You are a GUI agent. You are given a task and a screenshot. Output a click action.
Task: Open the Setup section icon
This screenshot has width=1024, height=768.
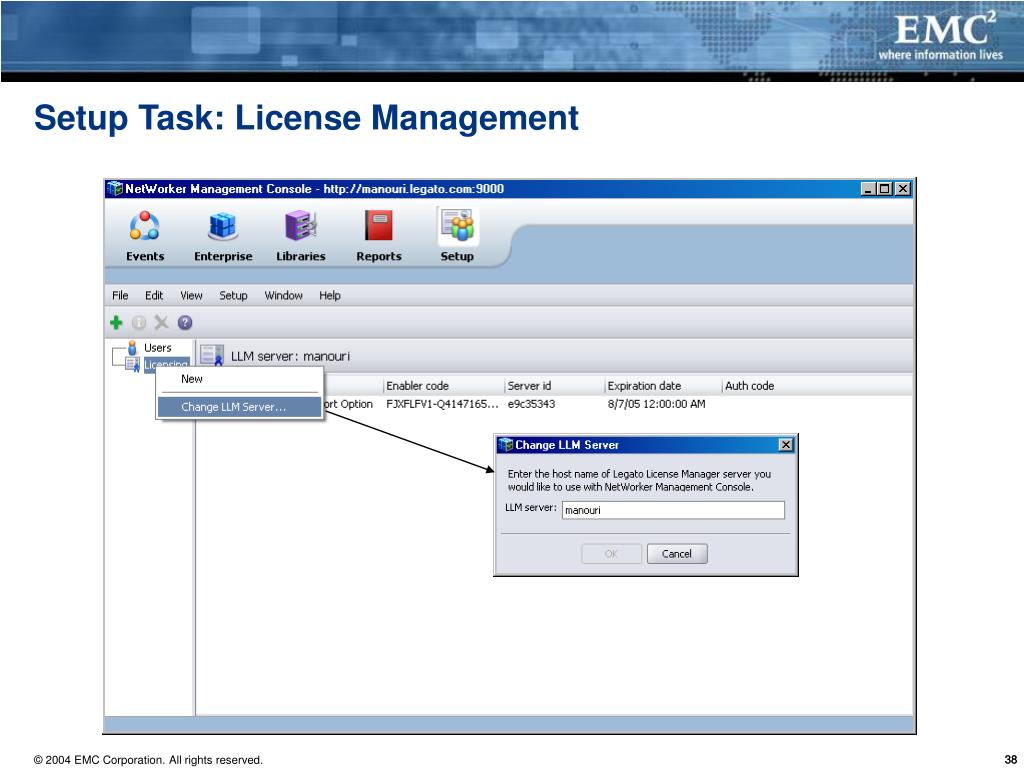tap(457, 226)
